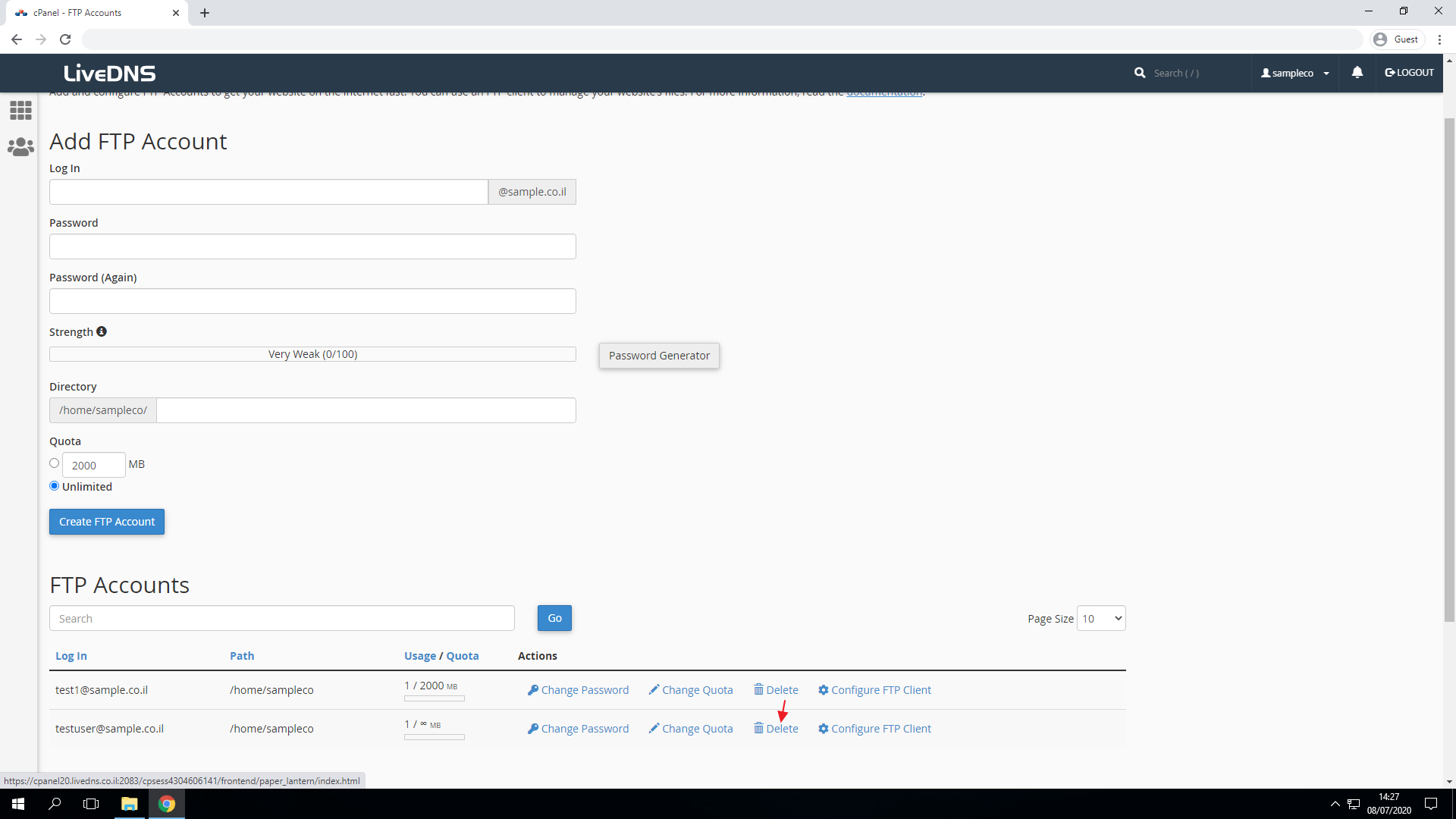Viewport: 1456px width, 819px height.
Task: Sort the table by Log In column
Action: (71, 656)
